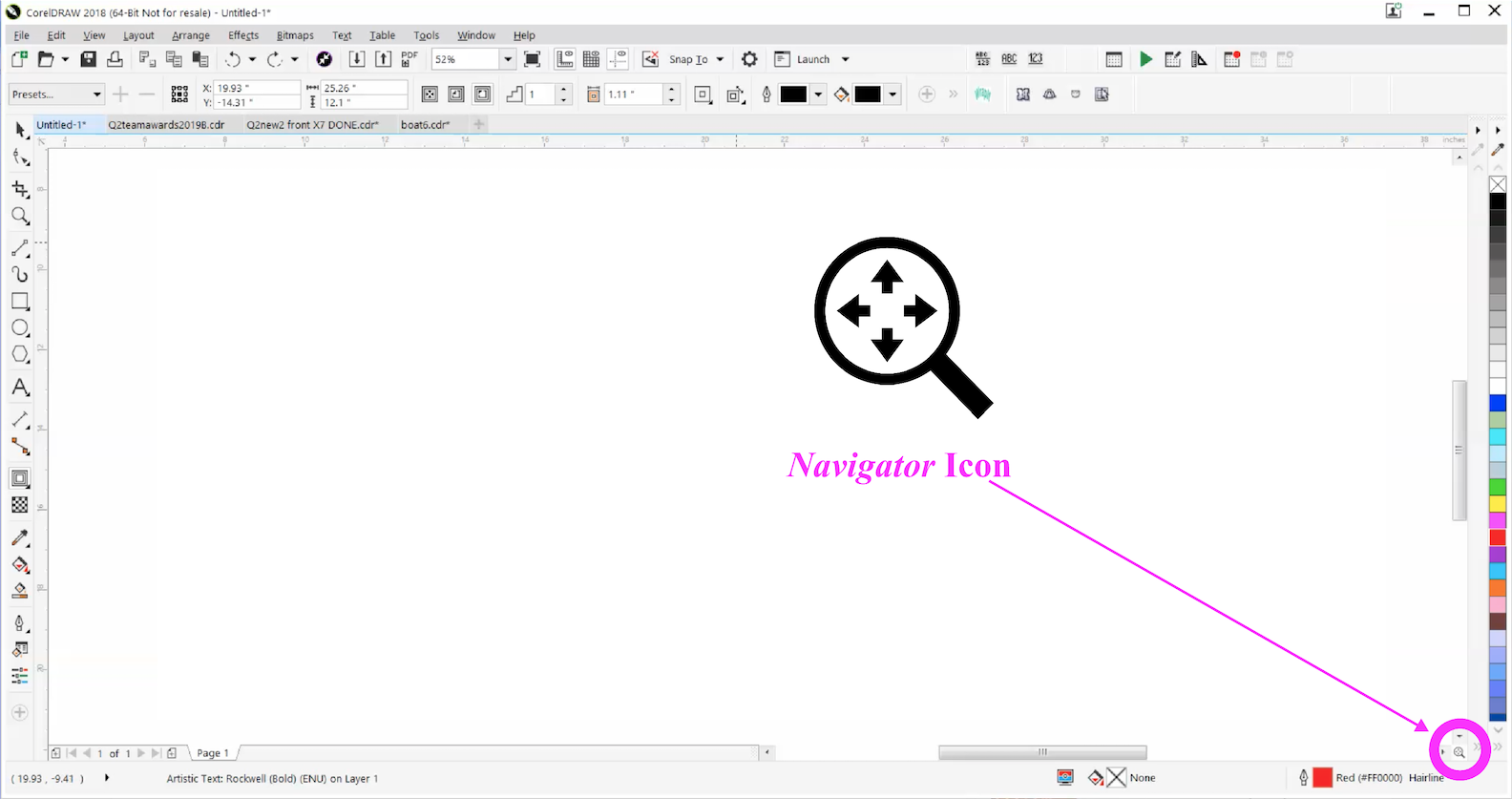The height and width of the screenshot is (799, 1512).
Task: Toggle Show Grid button
Action: pos(592,59)
